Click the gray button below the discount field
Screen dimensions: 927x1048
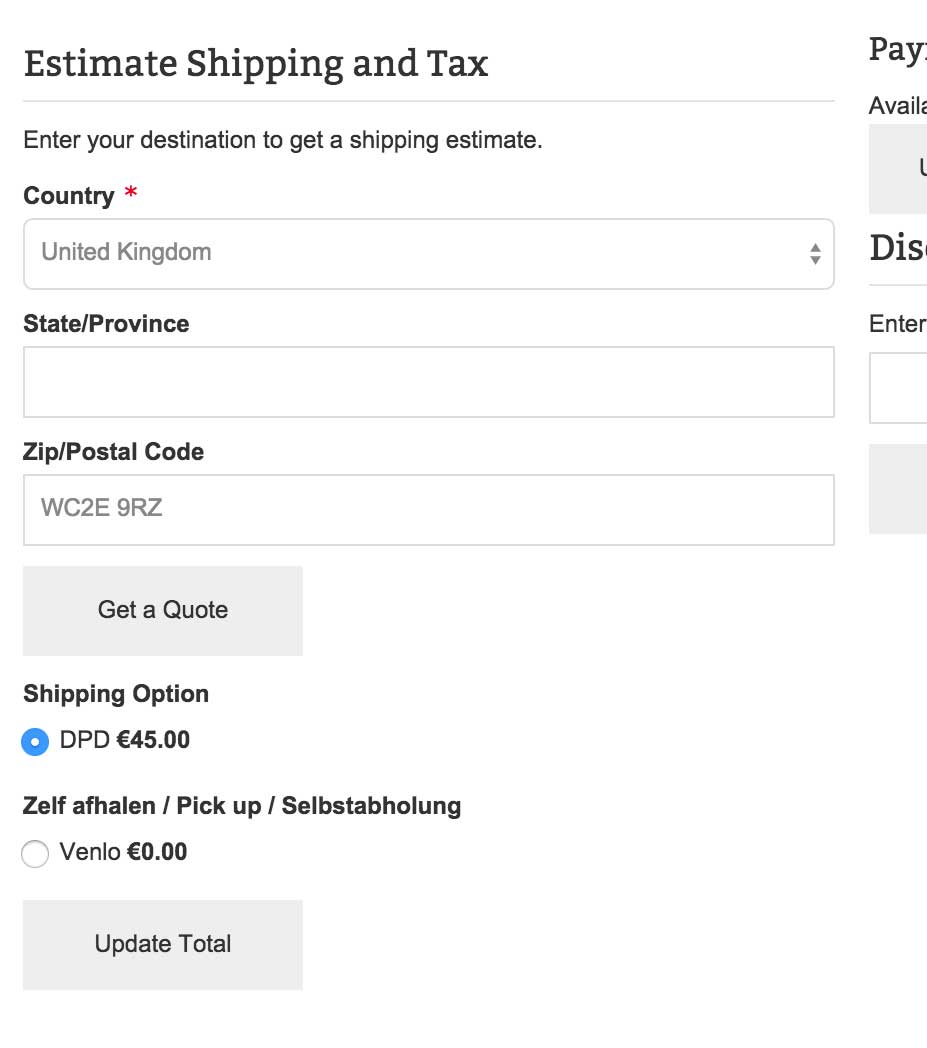(899, 489)
